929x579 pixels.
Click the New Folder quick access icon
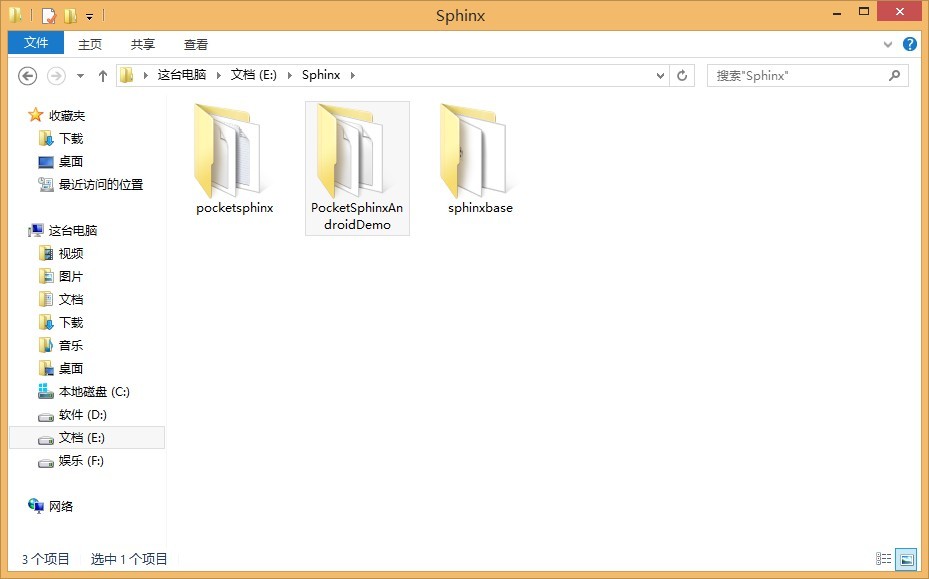click(70, 15)
